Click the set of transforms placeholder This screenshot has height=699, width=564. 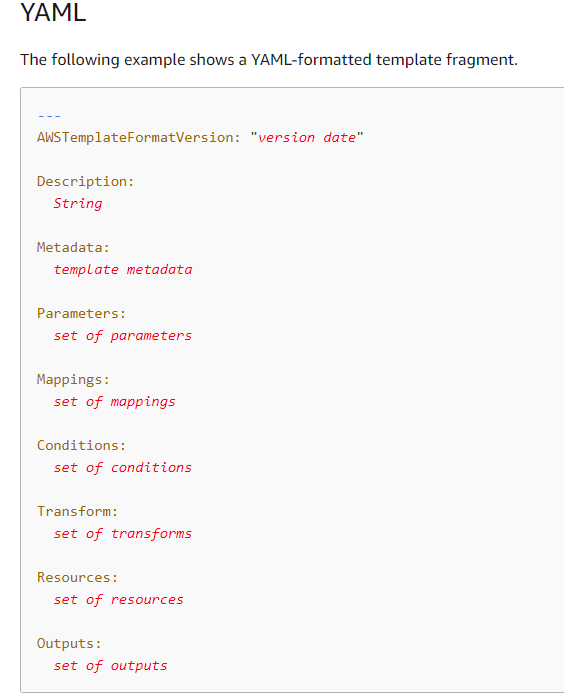pos(123,533)
